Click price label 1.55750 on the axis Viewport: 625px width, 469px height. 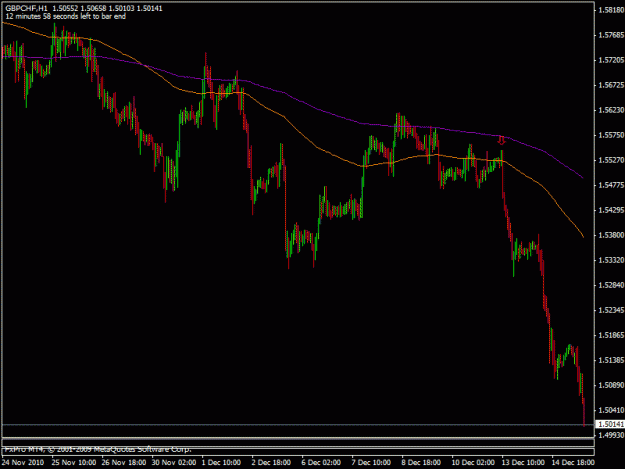click(x=611, y=135)
